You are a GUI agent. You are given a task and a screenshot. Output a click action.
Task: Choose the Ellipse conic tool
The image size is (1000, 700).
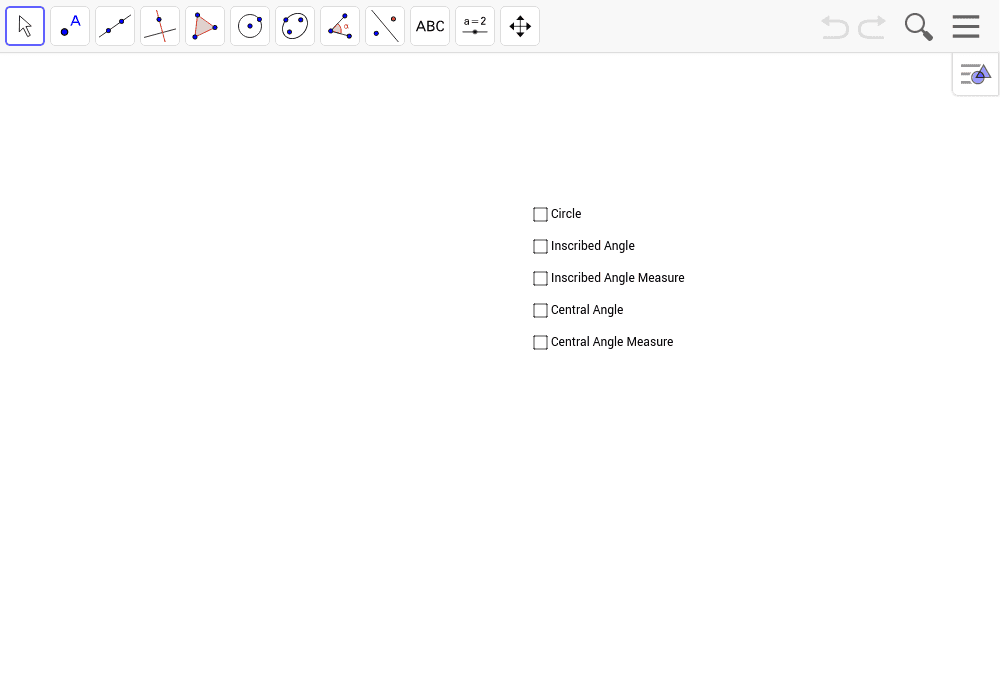click(x=295, y=26)
